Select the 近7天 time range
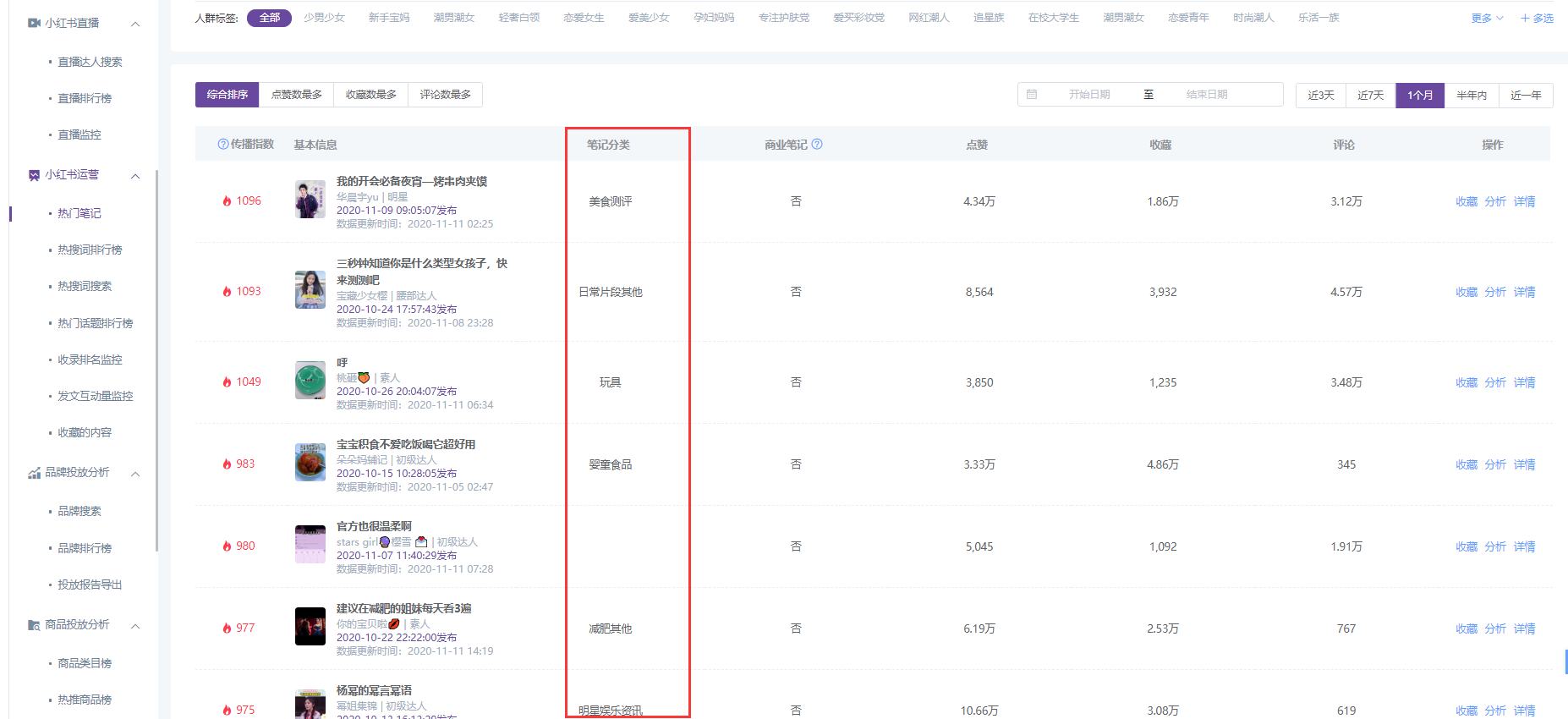The height and width of the screenshot is (719, 1568). 1370,96
